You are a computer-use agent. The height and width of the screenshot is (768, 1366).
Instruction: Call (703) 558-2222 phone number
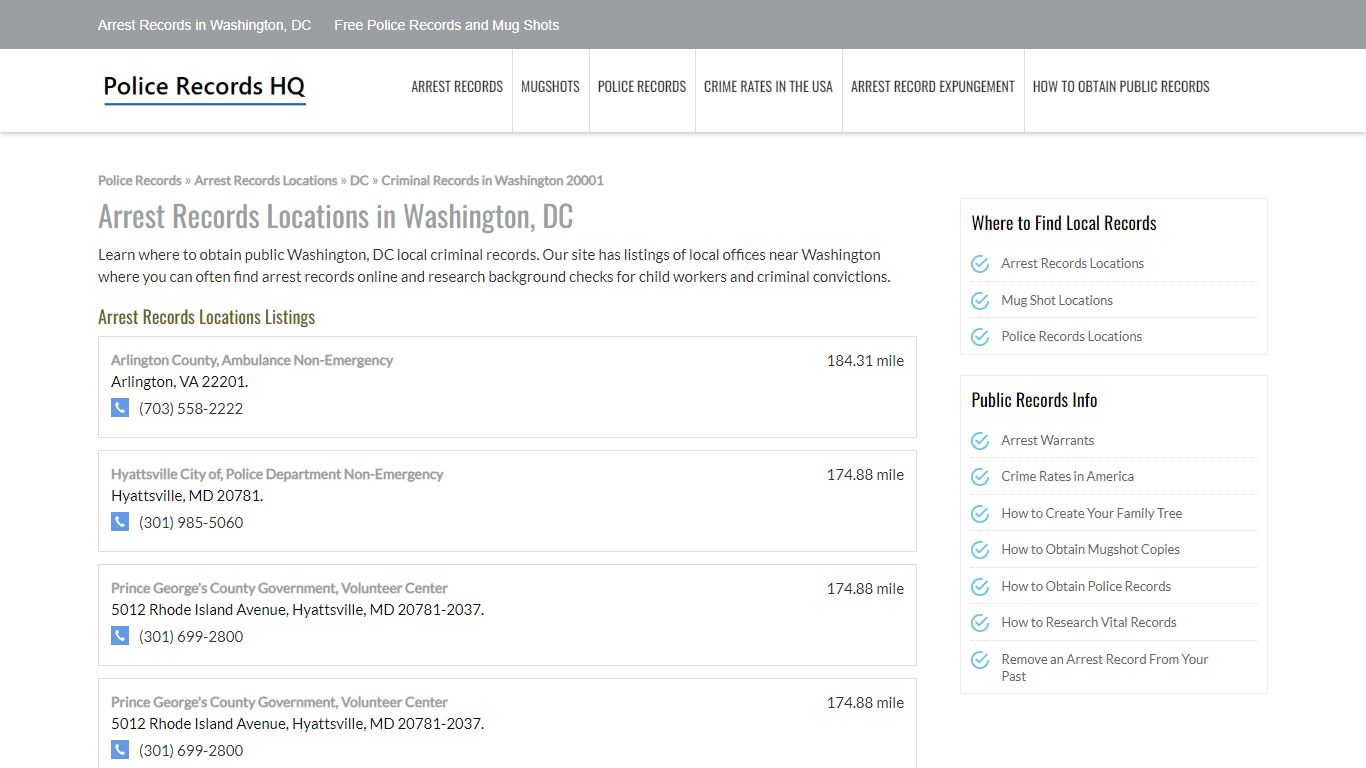point(191,408)
